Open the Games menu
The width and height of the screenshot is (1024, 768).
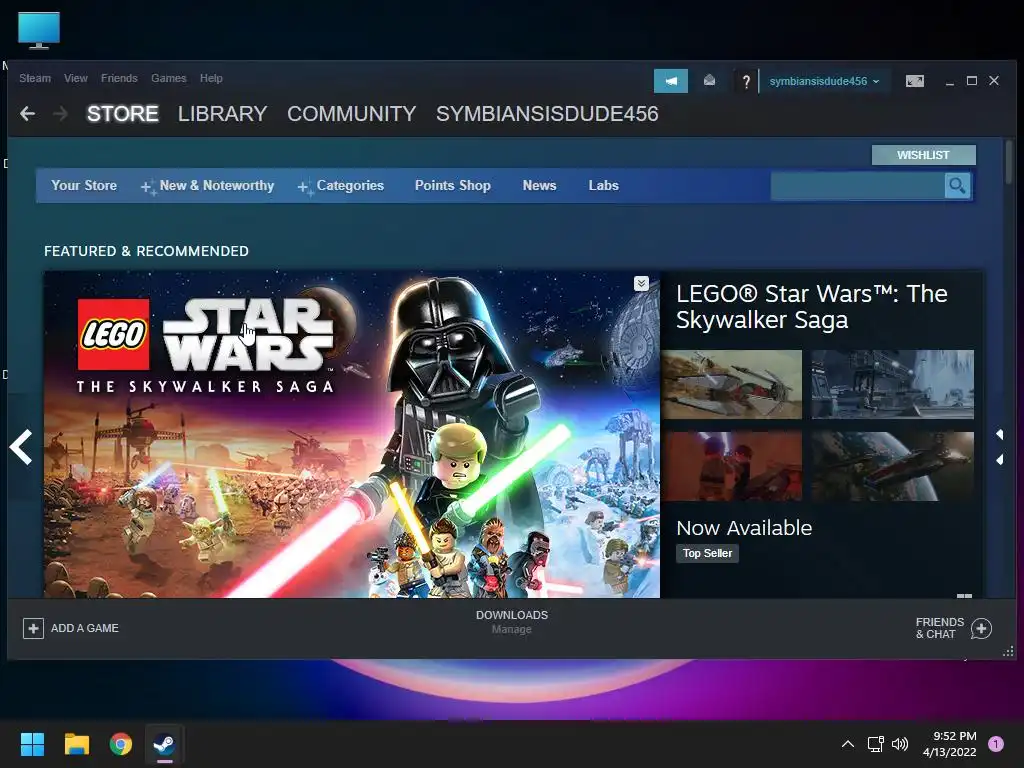pos(168,78)
